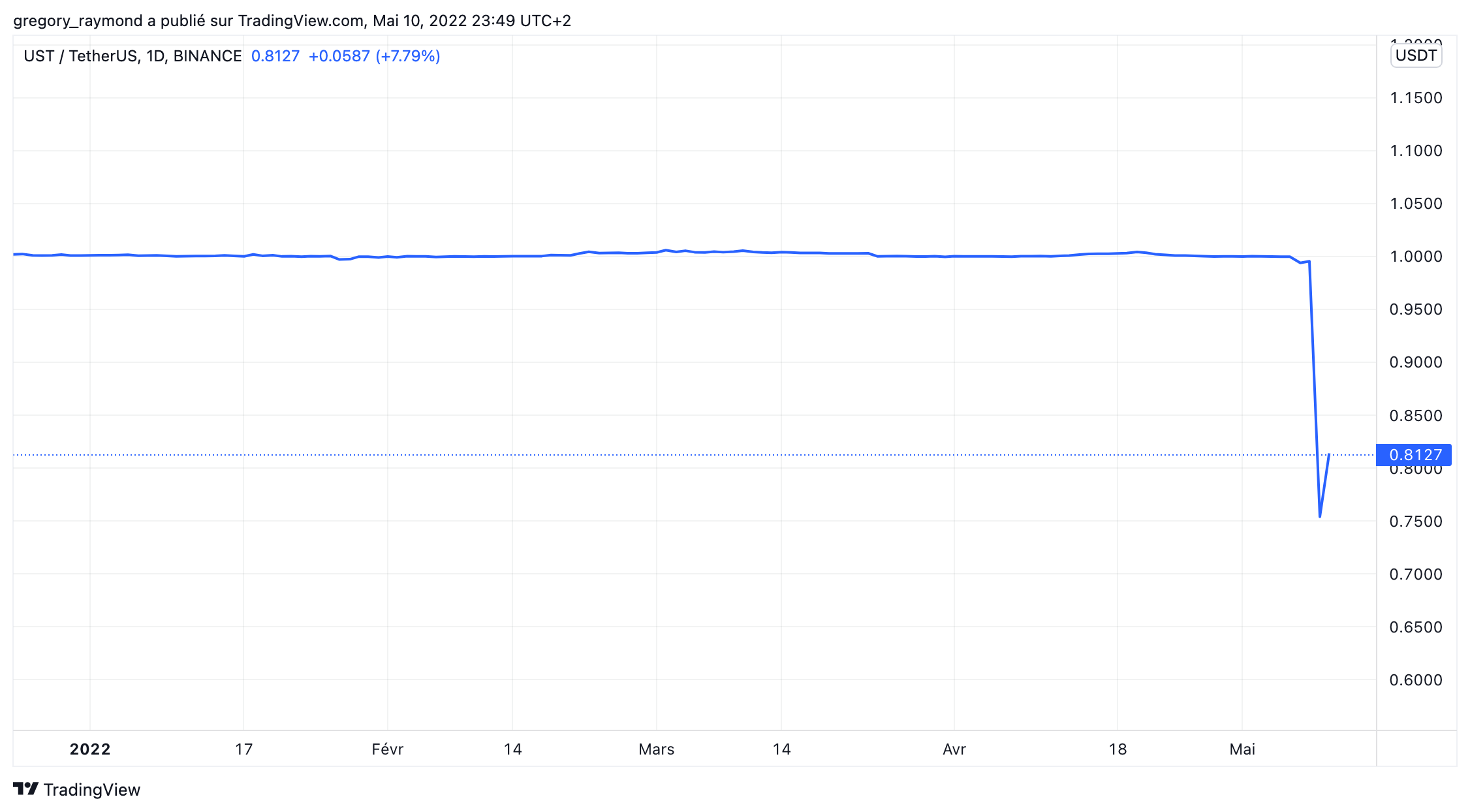The image size is (1470, 812).
Task: Click the percentage change (+7.79%) text
Action: (407, 56)
